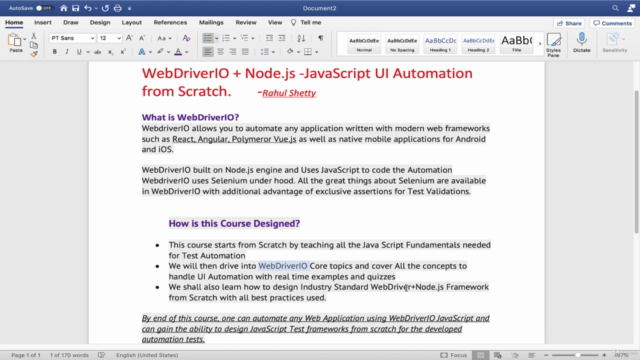Apply the No Spacing style
The image size is (640, 360).
click(402, 44)
